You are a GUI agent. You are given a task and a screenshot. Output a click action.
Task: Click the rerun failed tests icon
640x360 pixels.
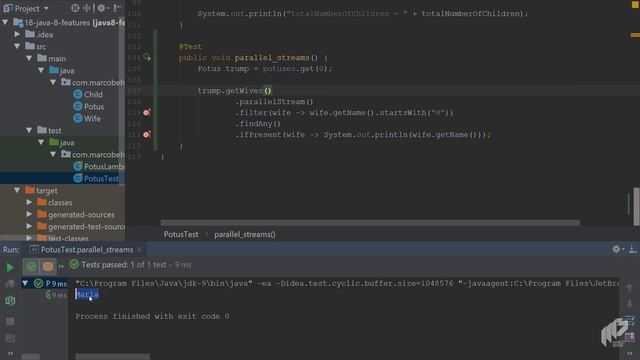click(10, 284)
